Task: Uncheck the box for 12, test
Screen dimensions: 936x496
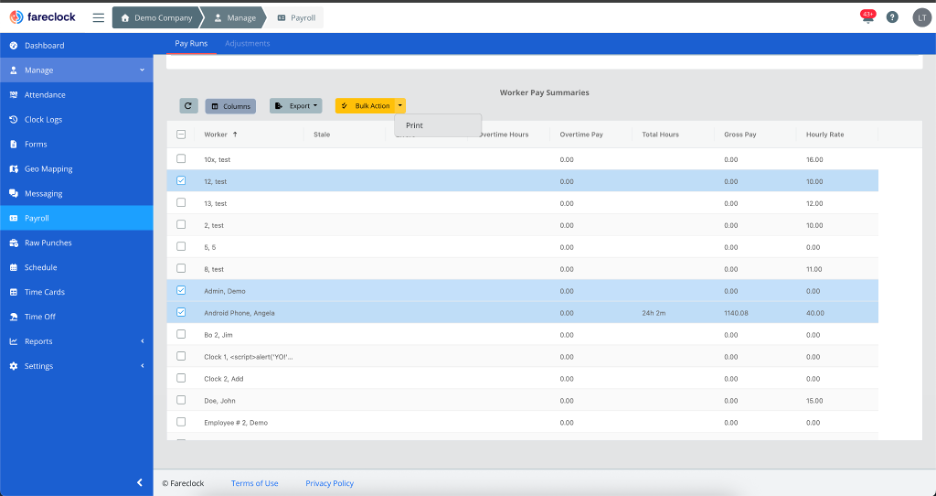Action: pyautogui.click(x=181, y=181)
